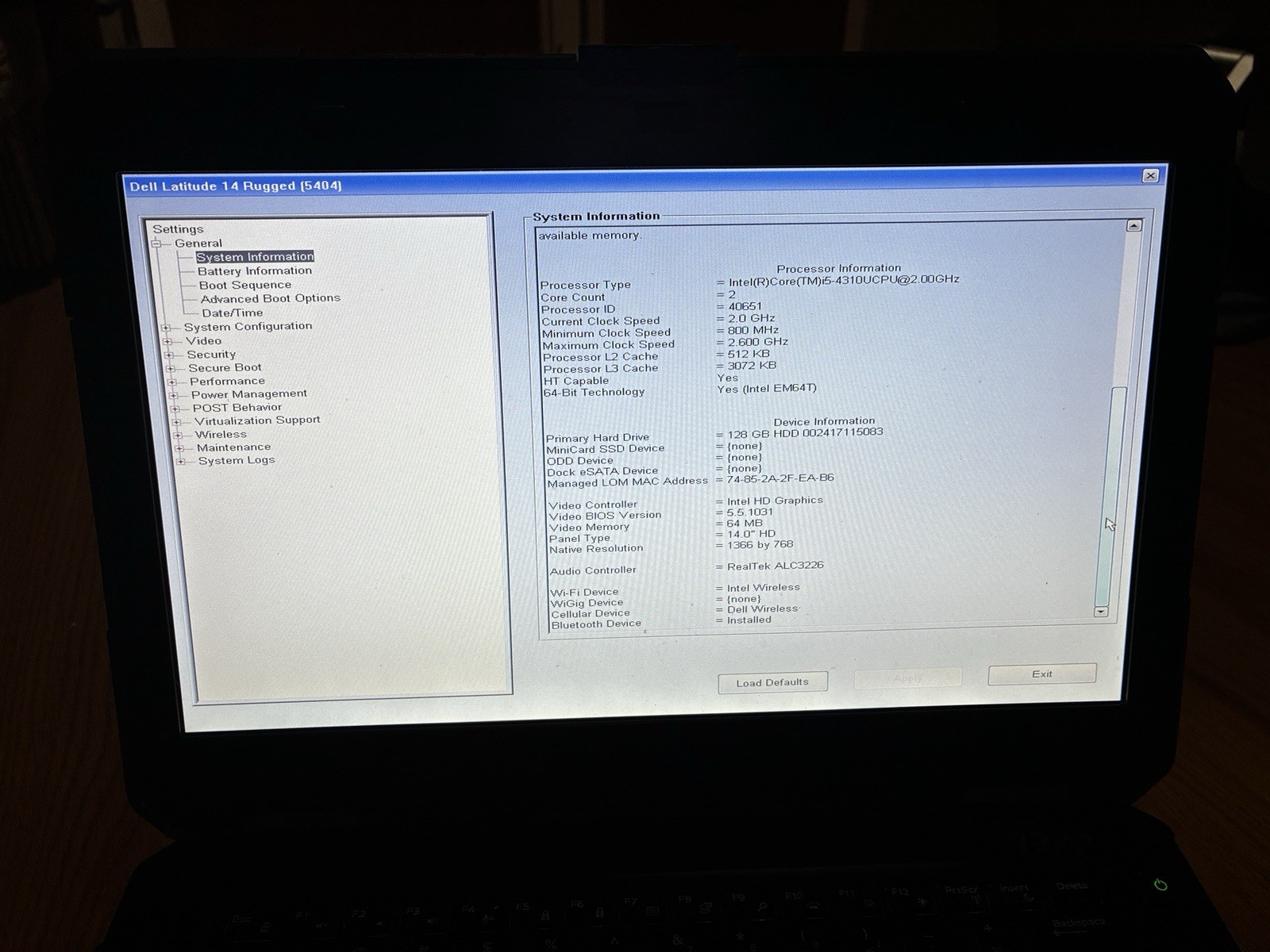This screenshot has height=952, width=1270.
Task: Open Boot Sequence settings
Action: (x=245, y=285)
